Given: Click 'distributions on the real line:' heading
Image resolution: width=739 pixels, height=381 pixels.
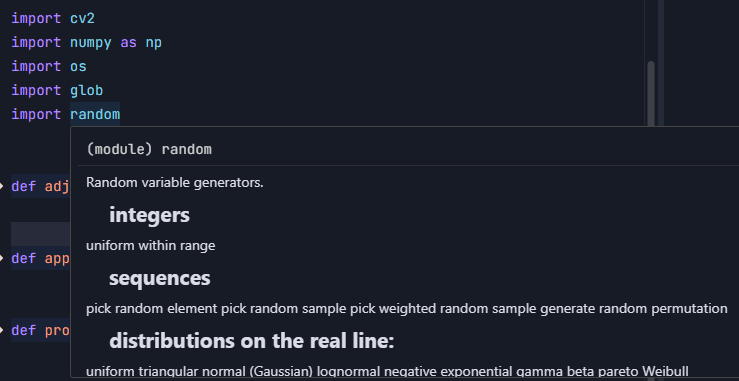Looking at the screenshot, I should pos(252,340).
